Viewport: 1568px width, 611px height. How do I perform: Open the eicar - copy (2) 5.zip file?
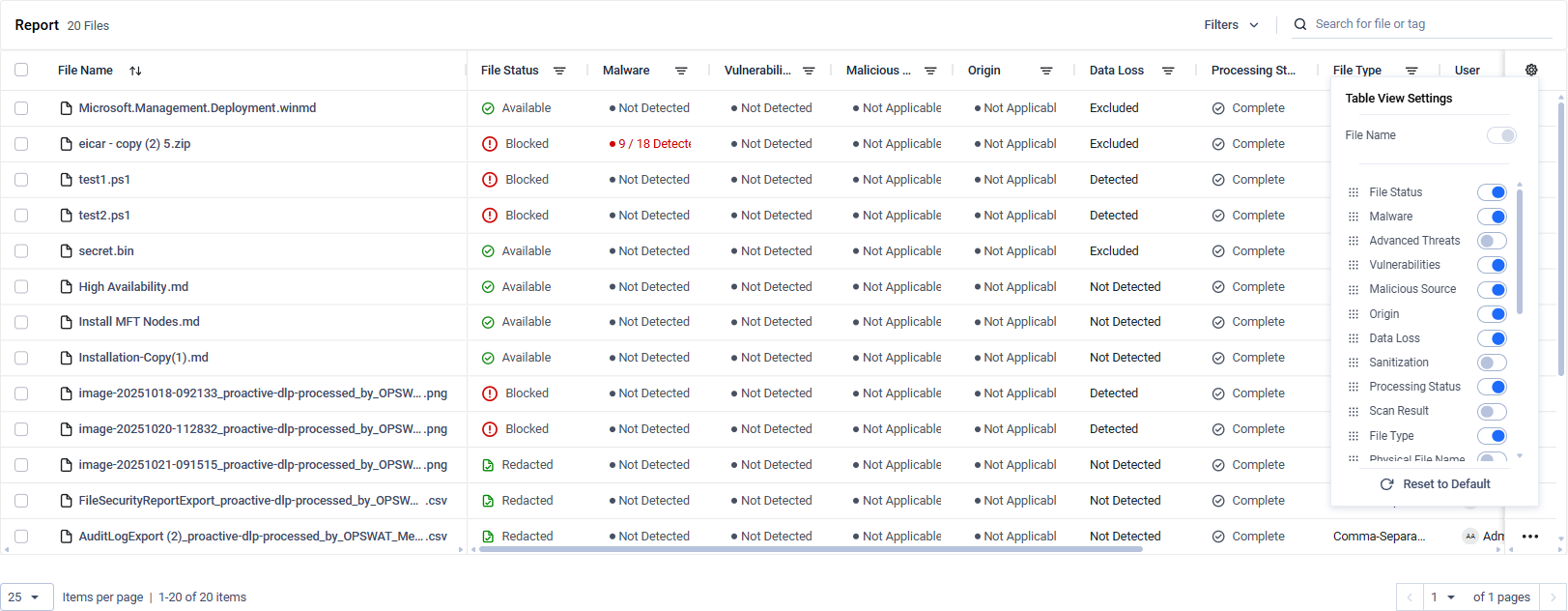(x=134, y=144)
